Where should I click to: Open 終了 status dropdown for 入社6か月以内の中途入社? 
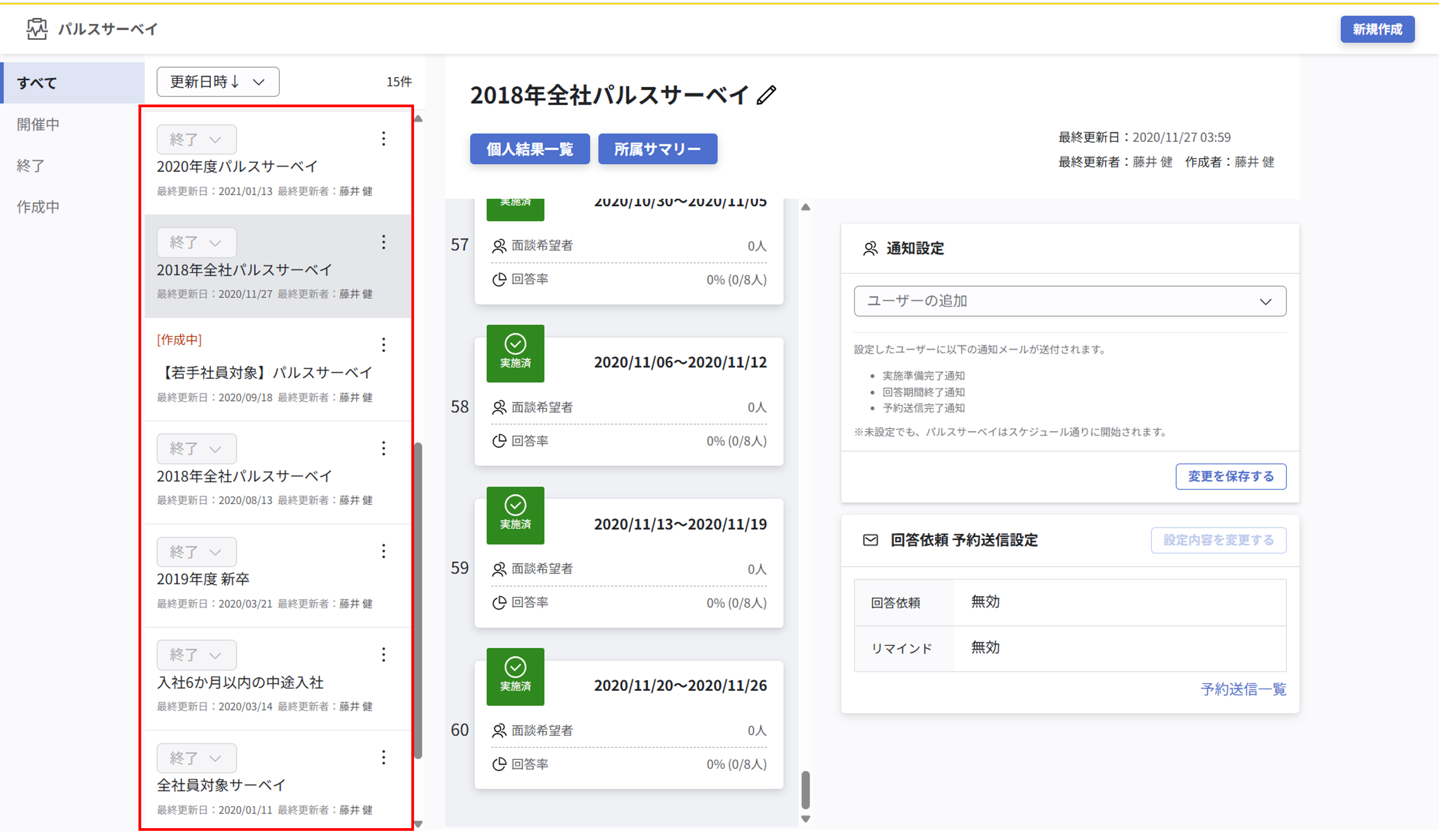point(197,655)
